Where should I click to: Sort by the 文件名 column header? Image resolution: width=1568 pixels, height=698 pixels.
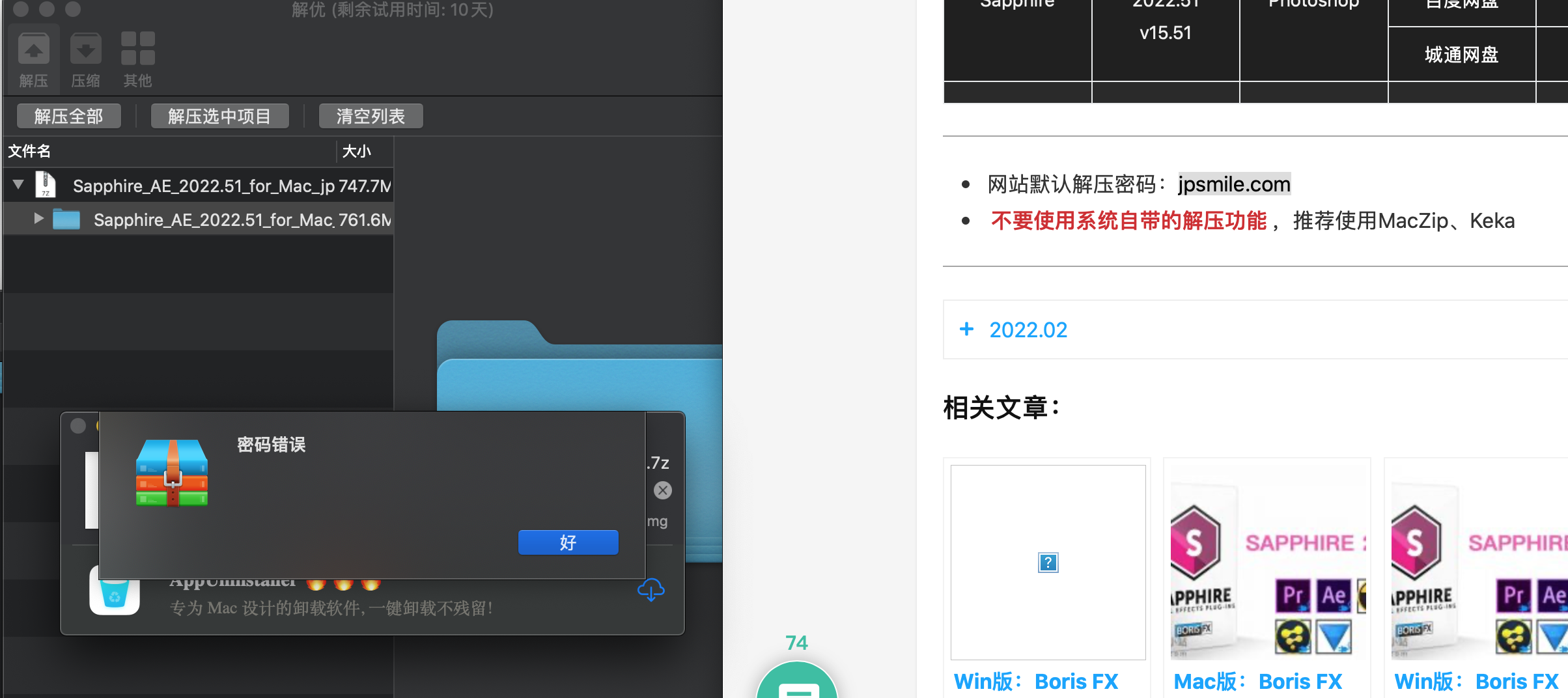pos(29,151)
